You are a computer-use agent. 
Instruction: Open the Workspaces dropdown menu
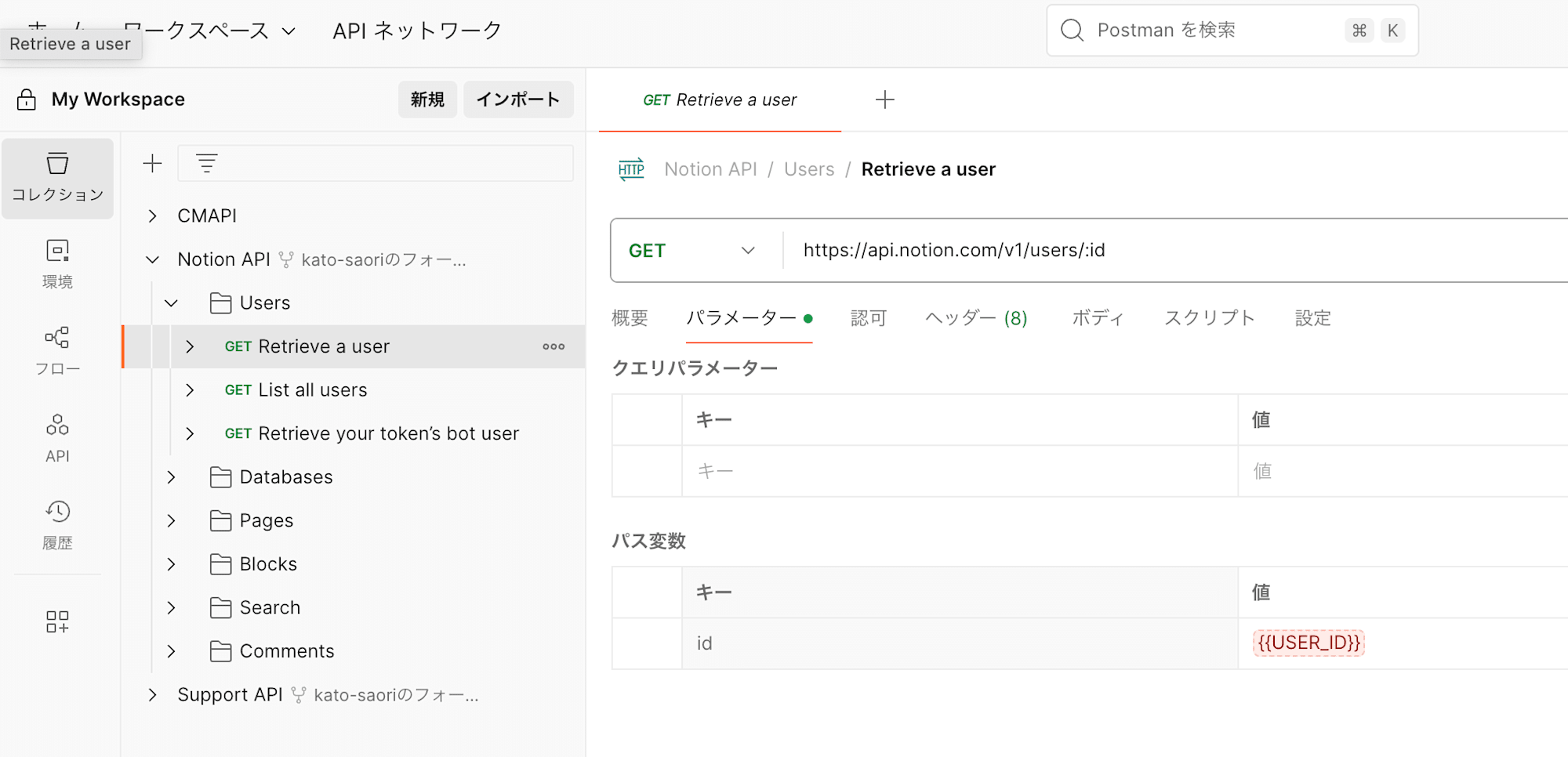[x=210, y=31]
